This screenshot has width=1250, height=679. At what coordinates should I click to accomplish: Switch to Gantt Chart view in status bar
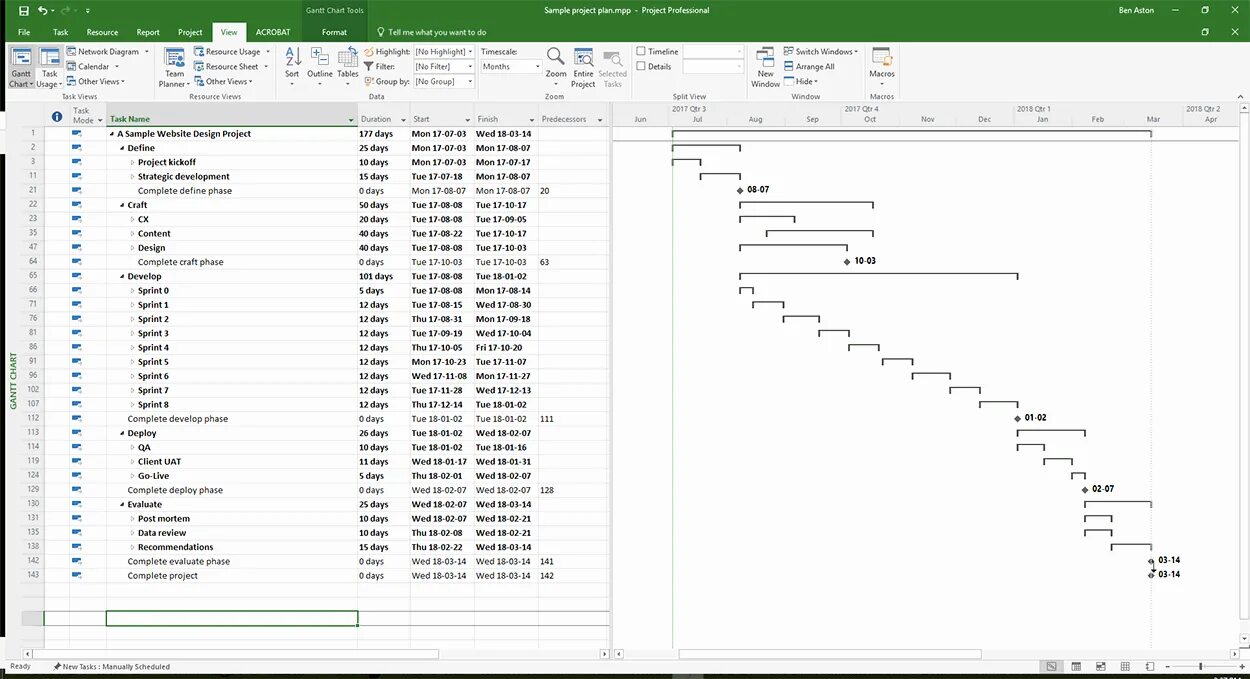coord(1051,666)
